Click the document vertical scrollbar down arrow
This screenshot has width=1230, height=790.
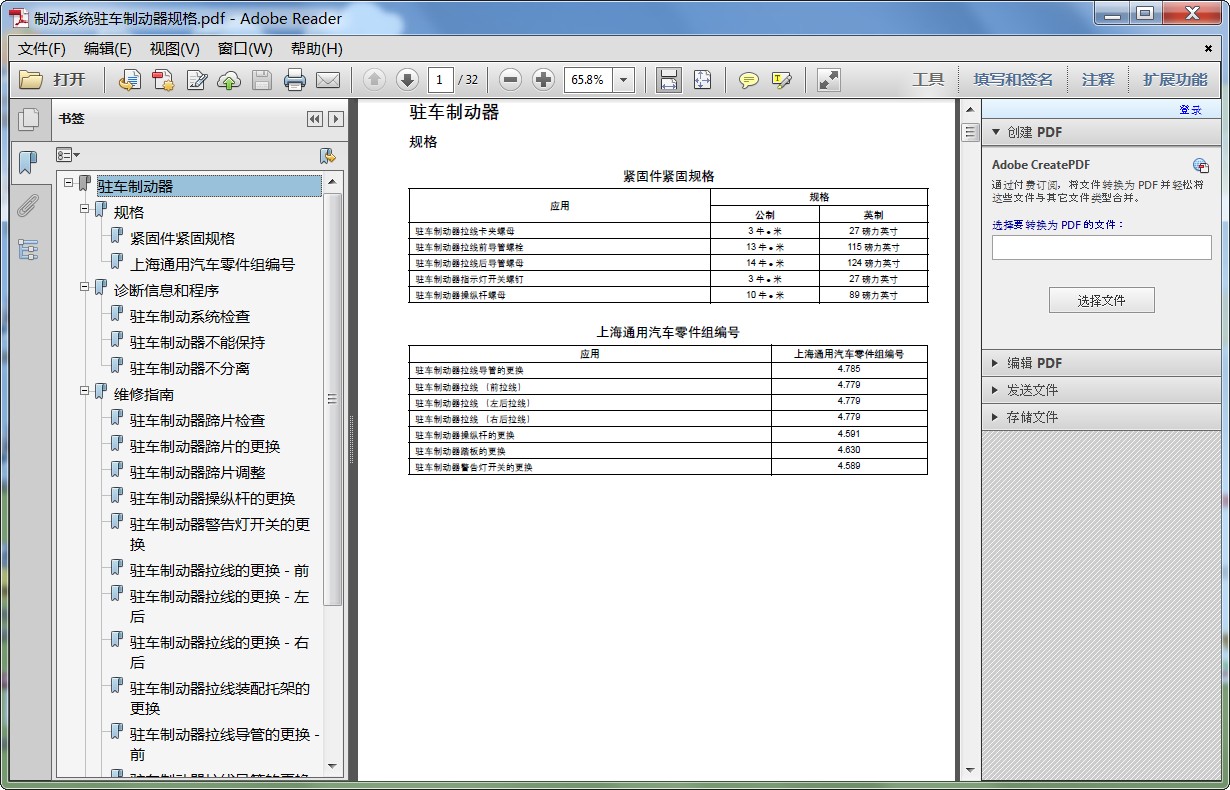pyautogui.click(x=969, y=771)
